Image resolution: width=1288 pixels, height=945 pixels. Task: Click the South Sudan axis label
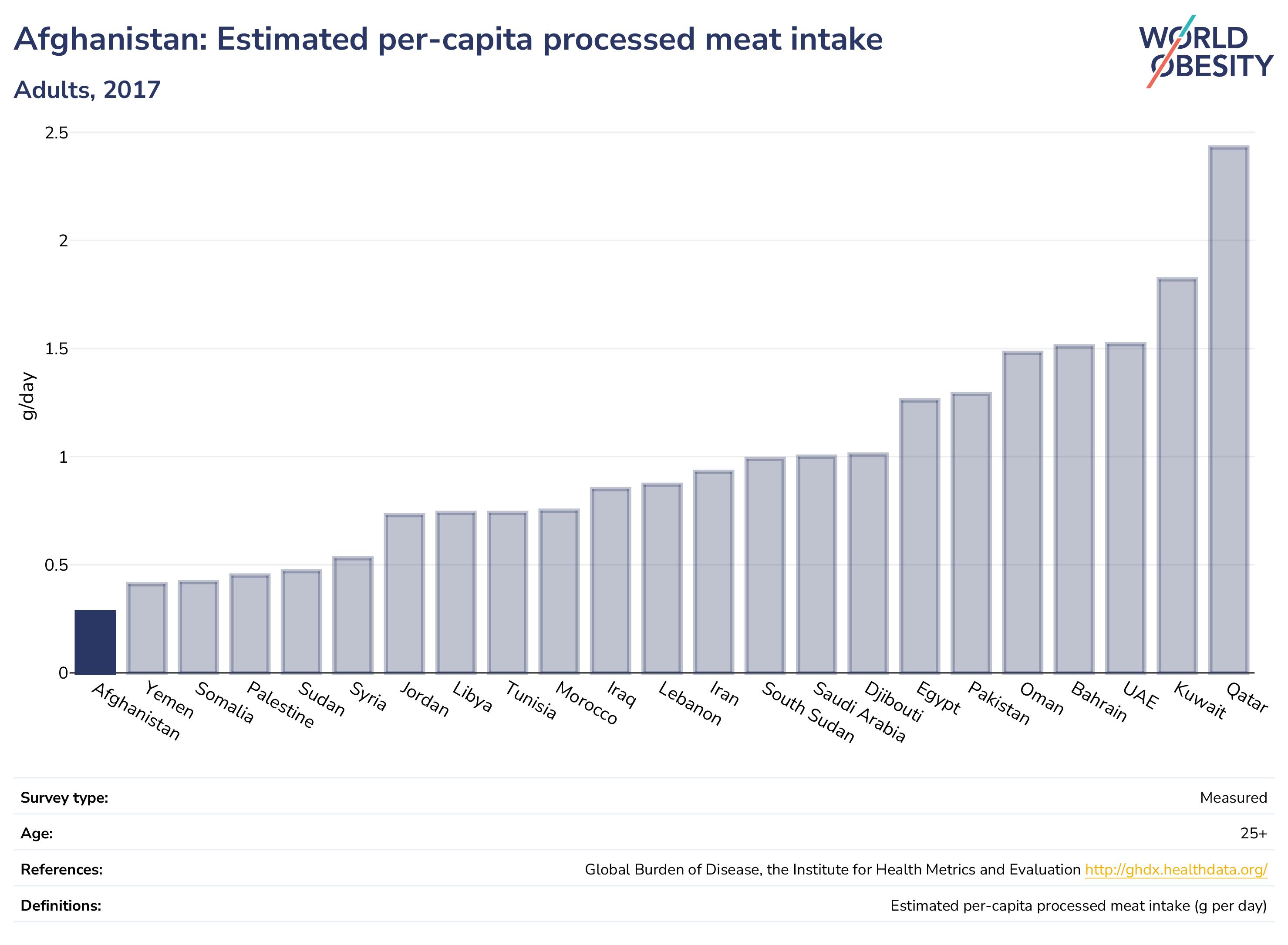click(808, 712)
